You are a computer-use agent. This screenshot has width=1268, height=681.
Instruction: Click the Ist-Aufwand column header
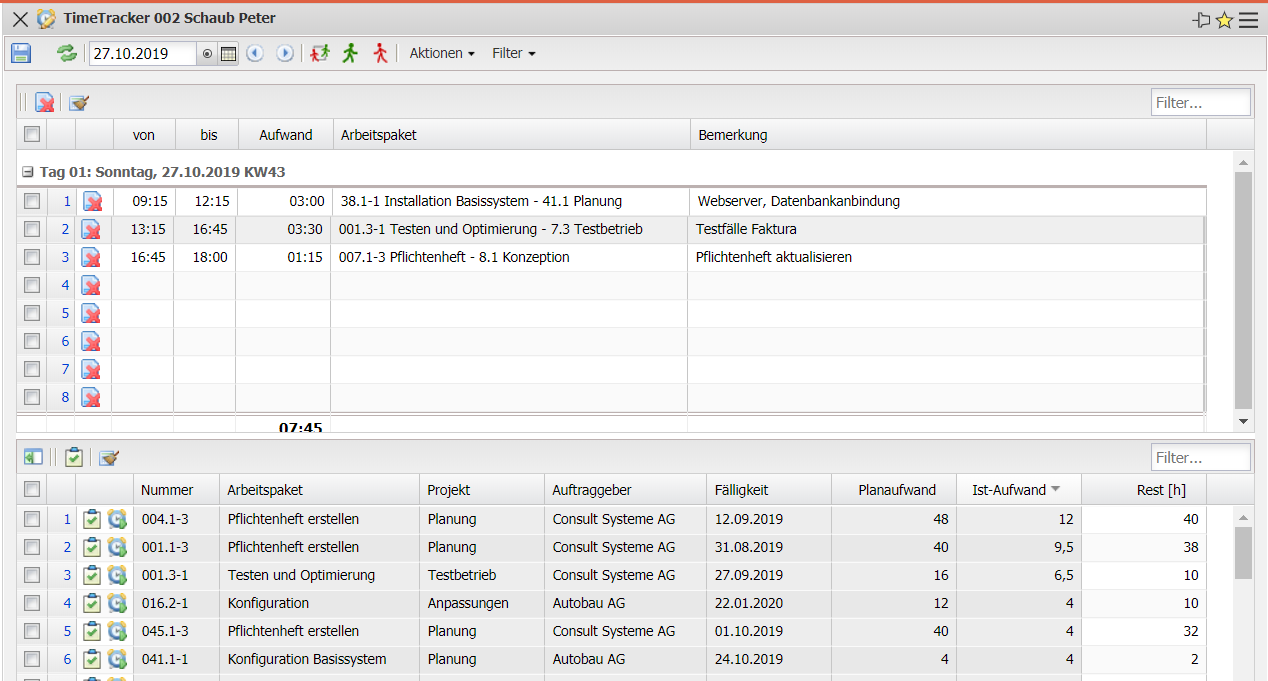1008,490
